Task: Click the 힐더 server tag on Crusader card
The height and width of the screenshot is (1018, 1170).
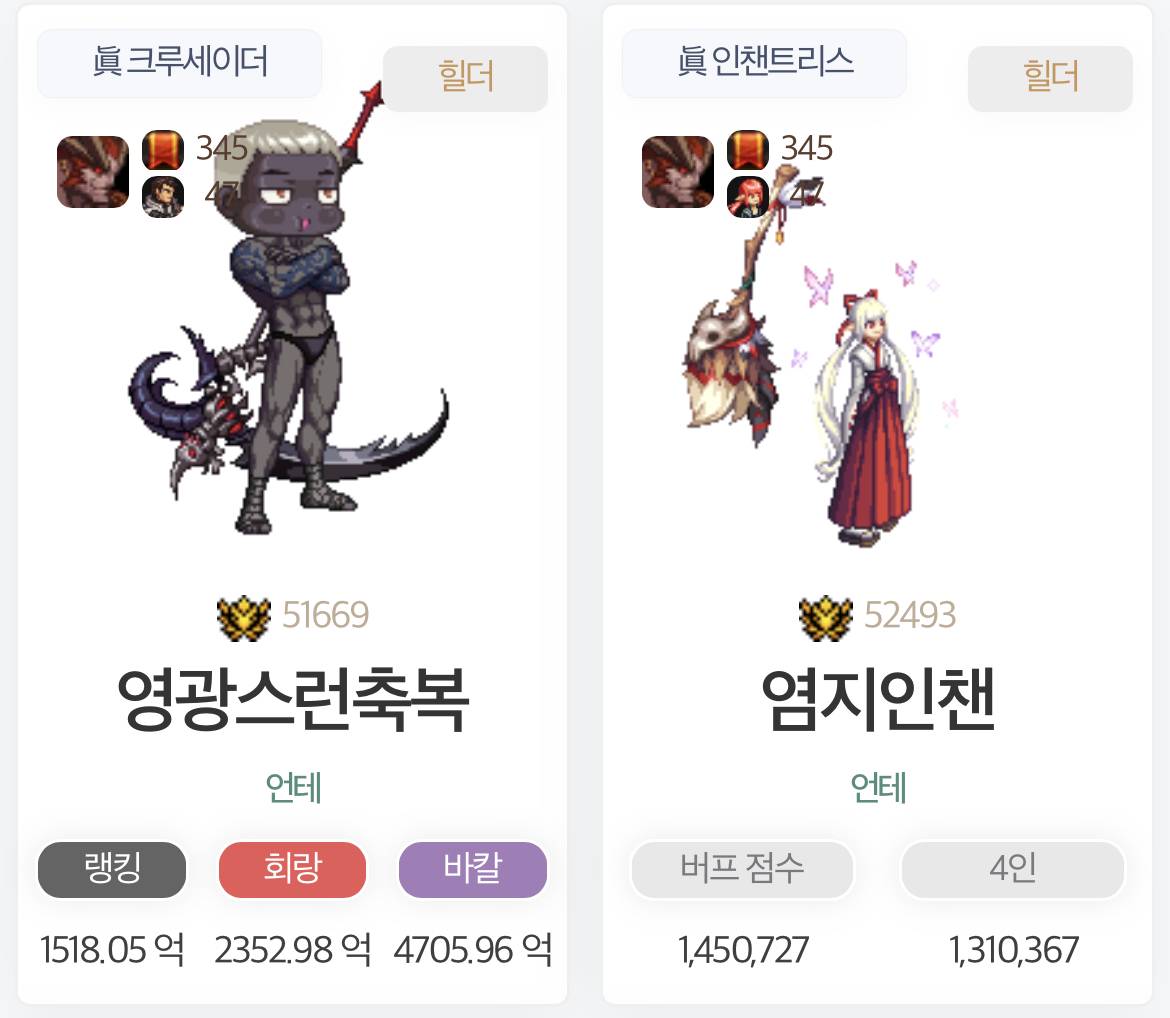Action: pyautogui.click(x=466, y=78)
